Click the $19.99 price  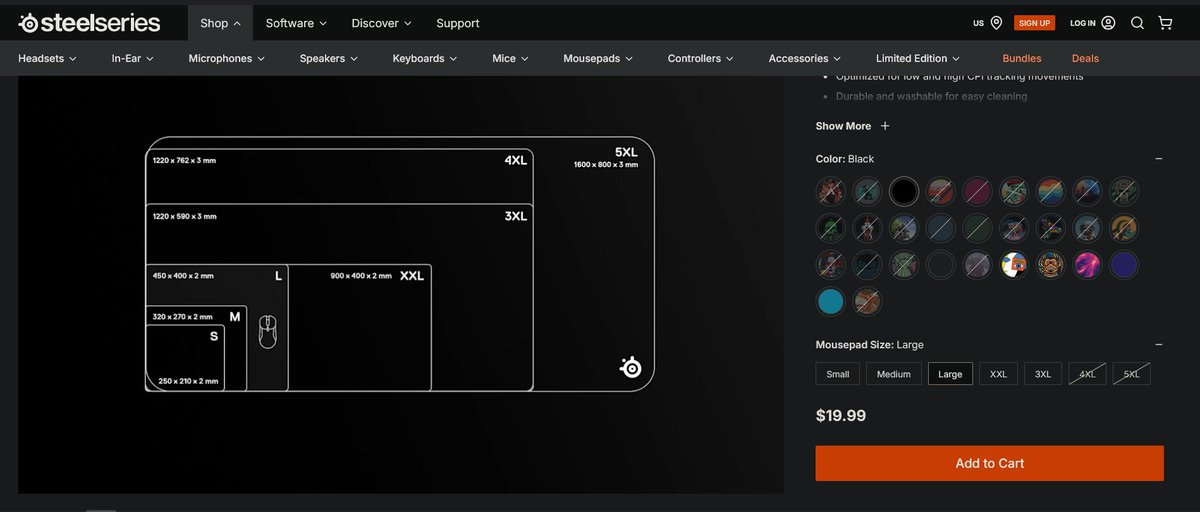[841, 415]
